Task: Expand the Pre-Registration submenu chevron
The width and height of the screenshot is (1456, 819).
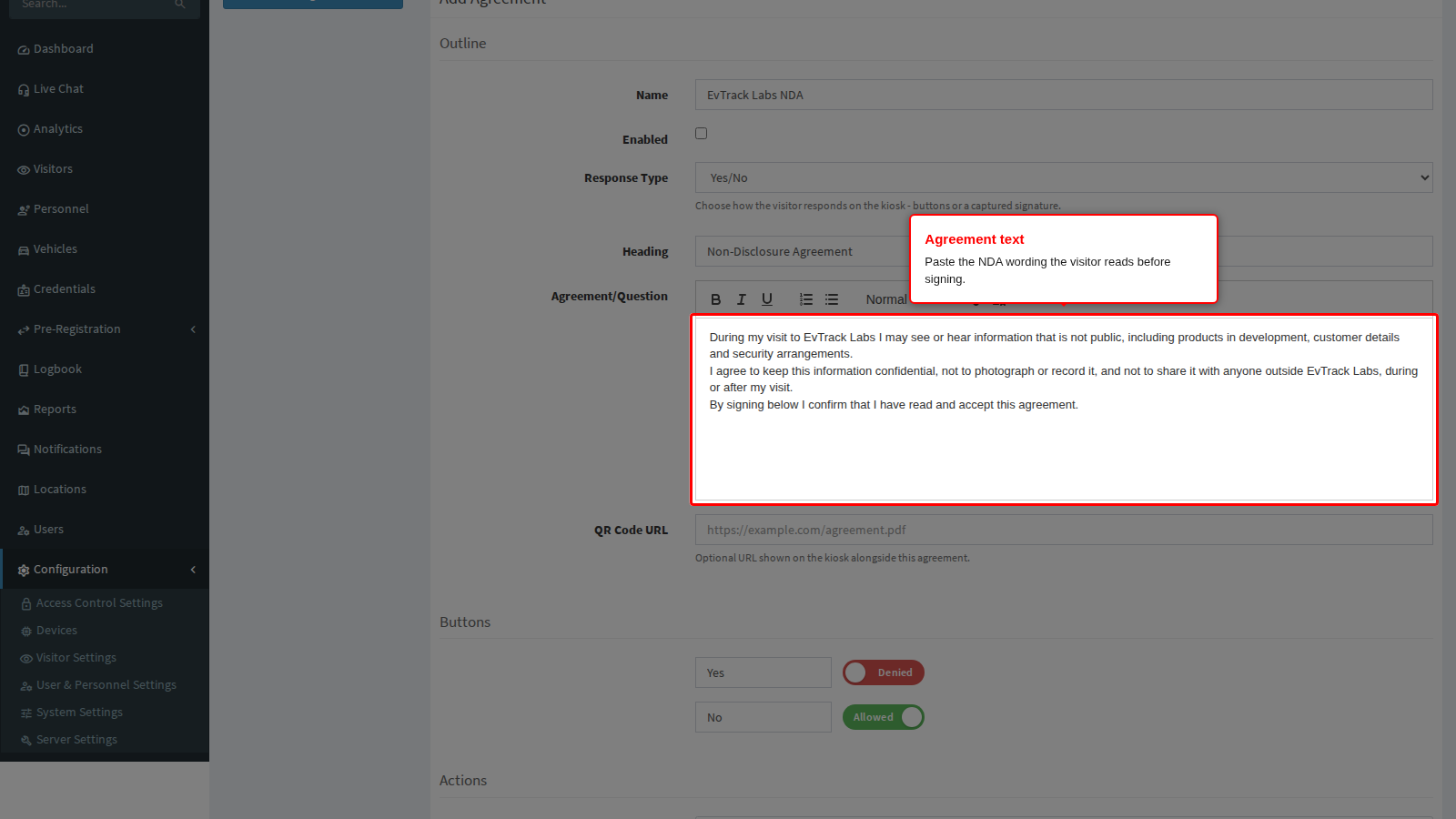Action: pos(193,329)
